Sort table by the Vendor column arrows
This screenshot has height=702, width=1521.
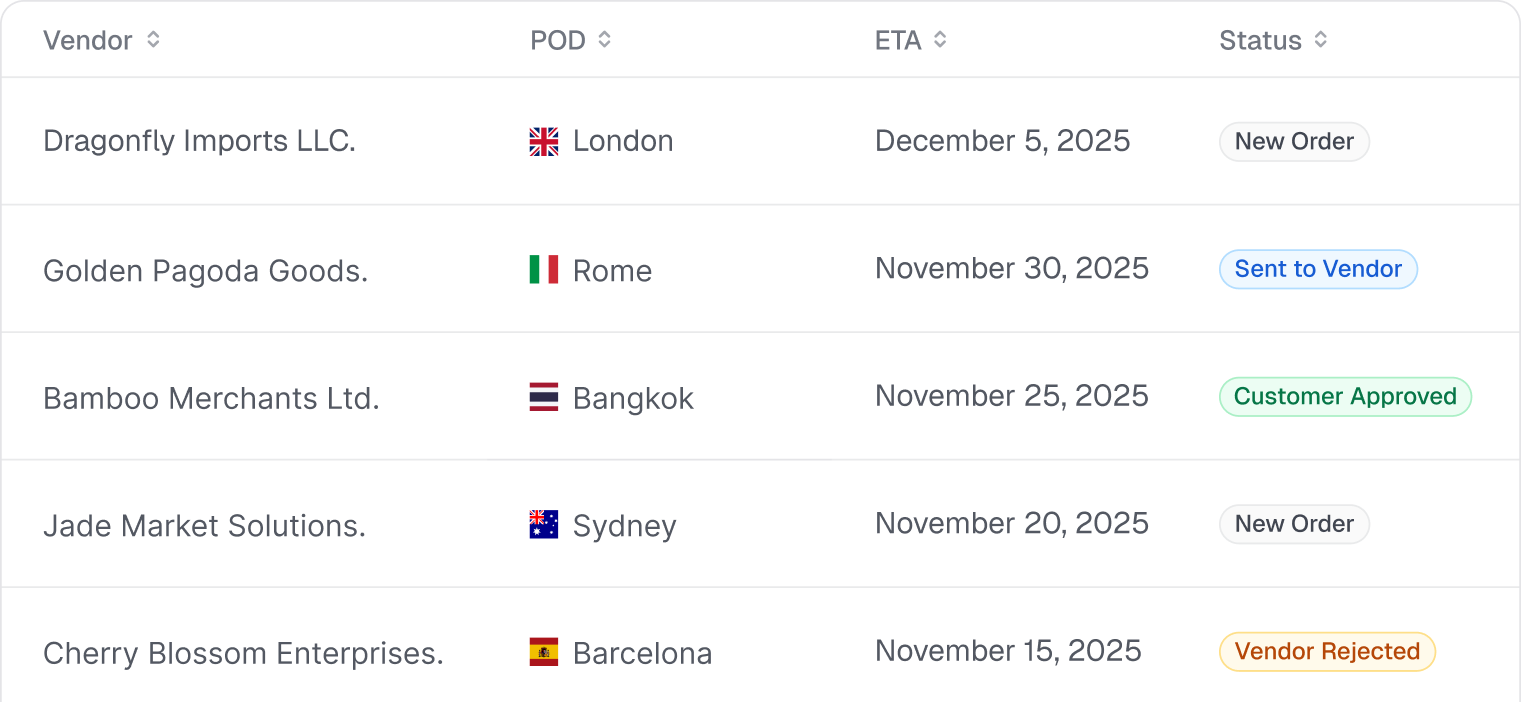click(153, 40)
